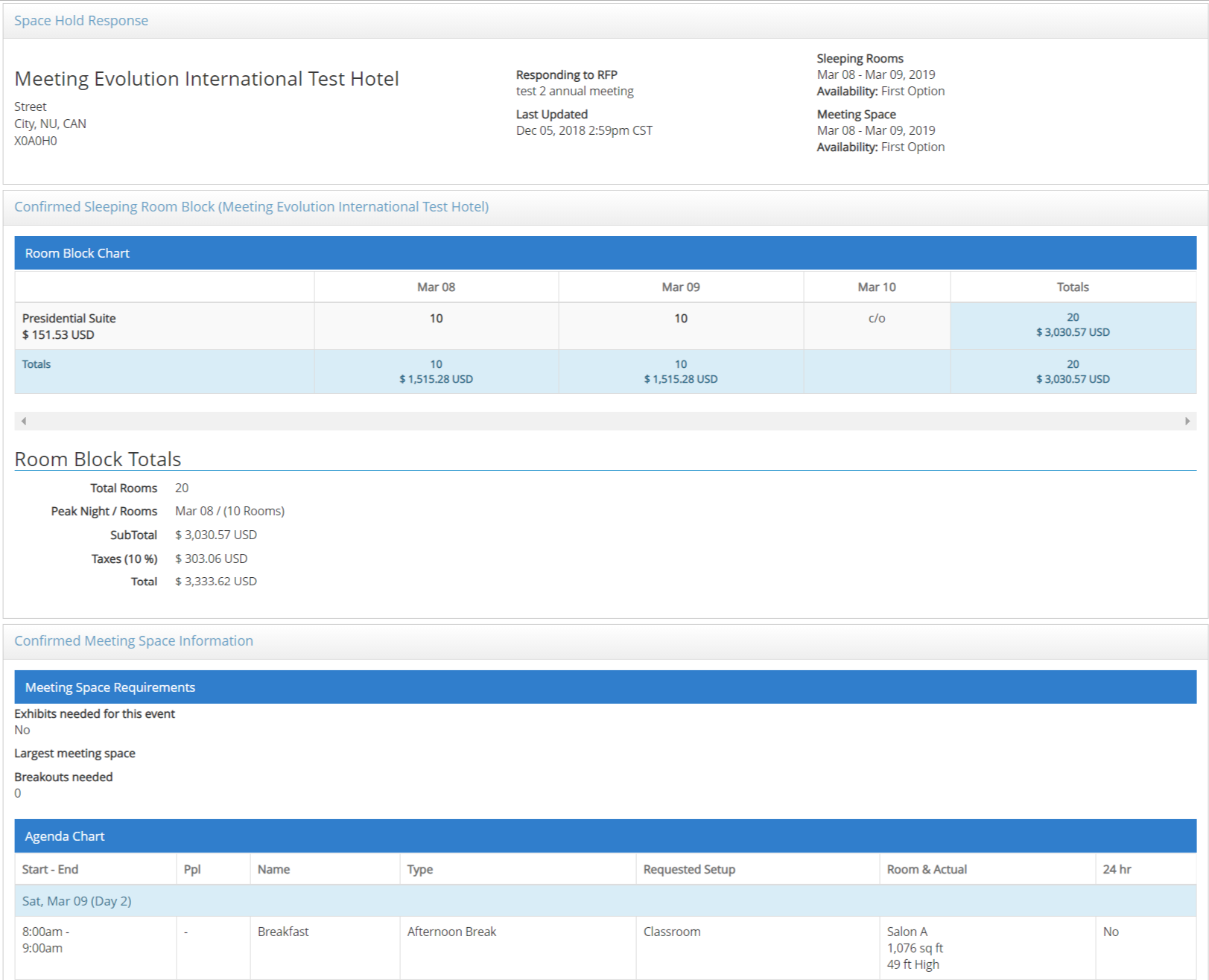Click the Breakfast agenda item name
The image size is (1209, 980).
click(283, 932)
